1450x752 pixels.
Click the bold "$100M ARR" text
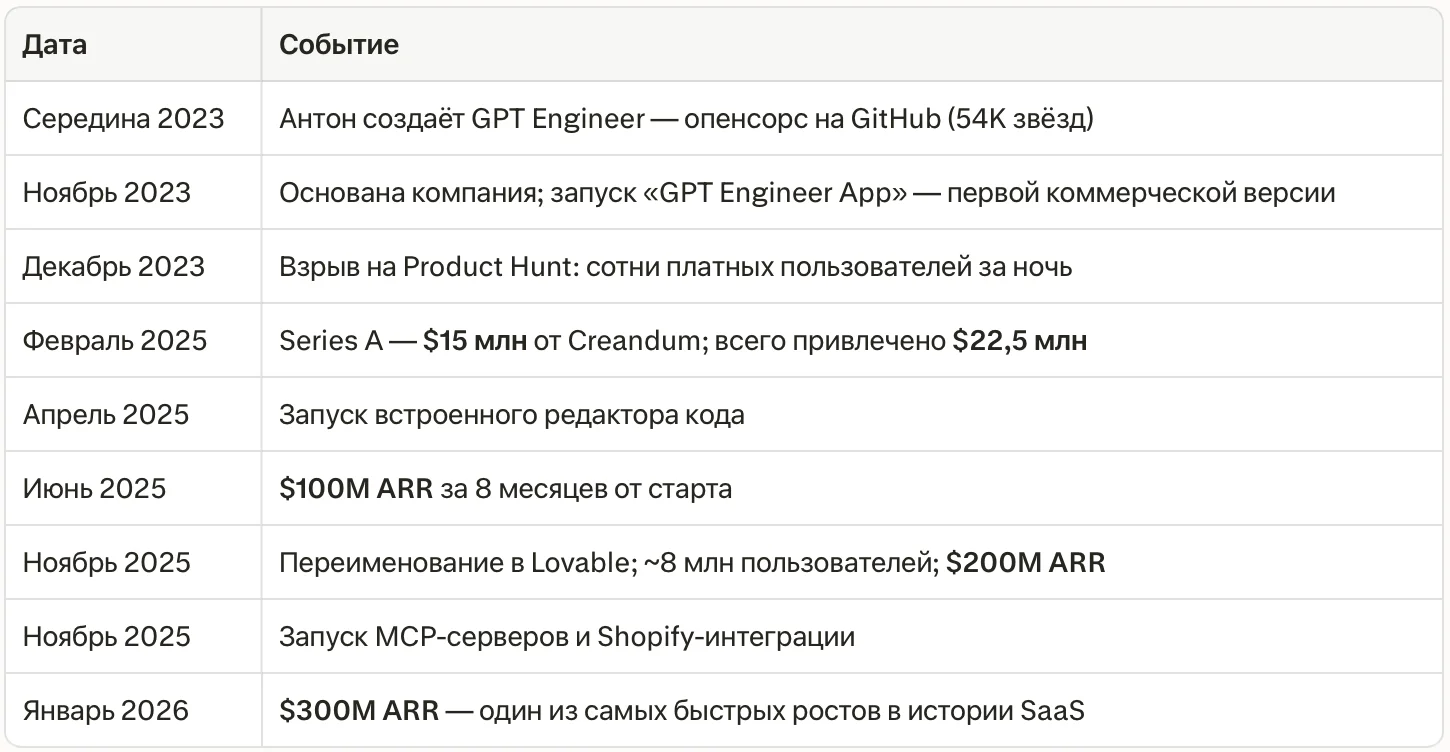[356, 489]
